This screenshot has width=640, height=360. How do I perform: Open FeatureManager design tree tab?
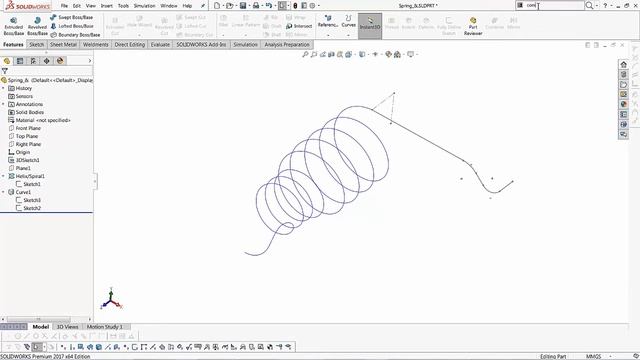(x=7, y=61)
